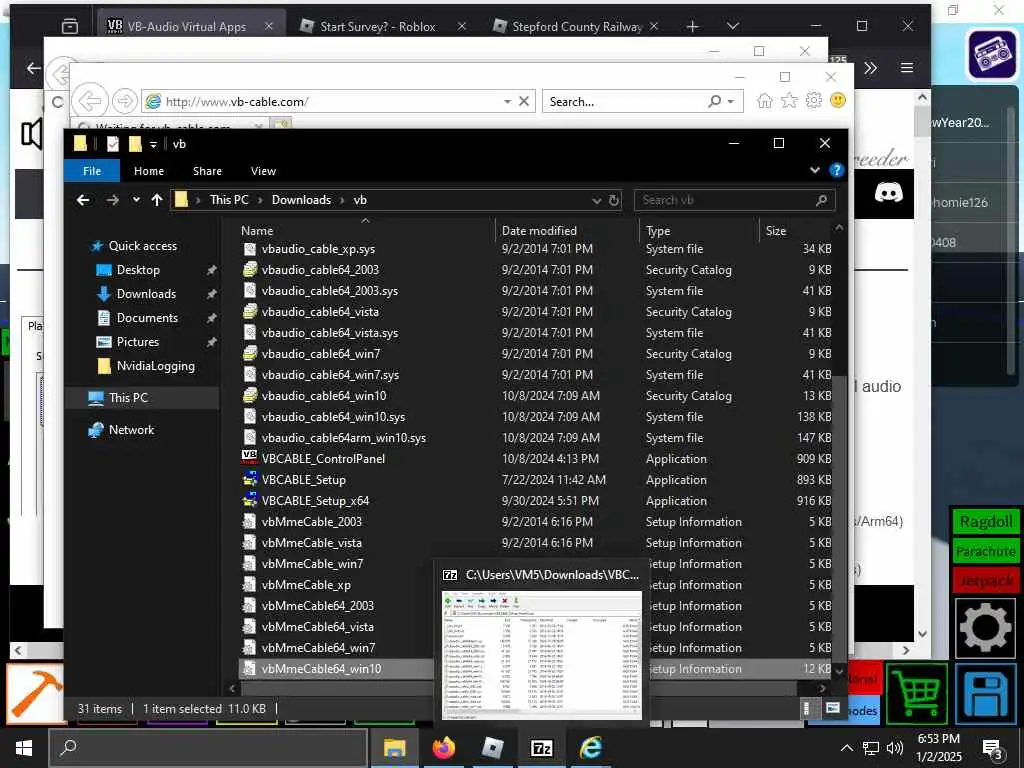This screenshot has height=768, width=1024.
Task: Open the View ribbon tab
Action: pyautogui.click(x=263, y=171)
